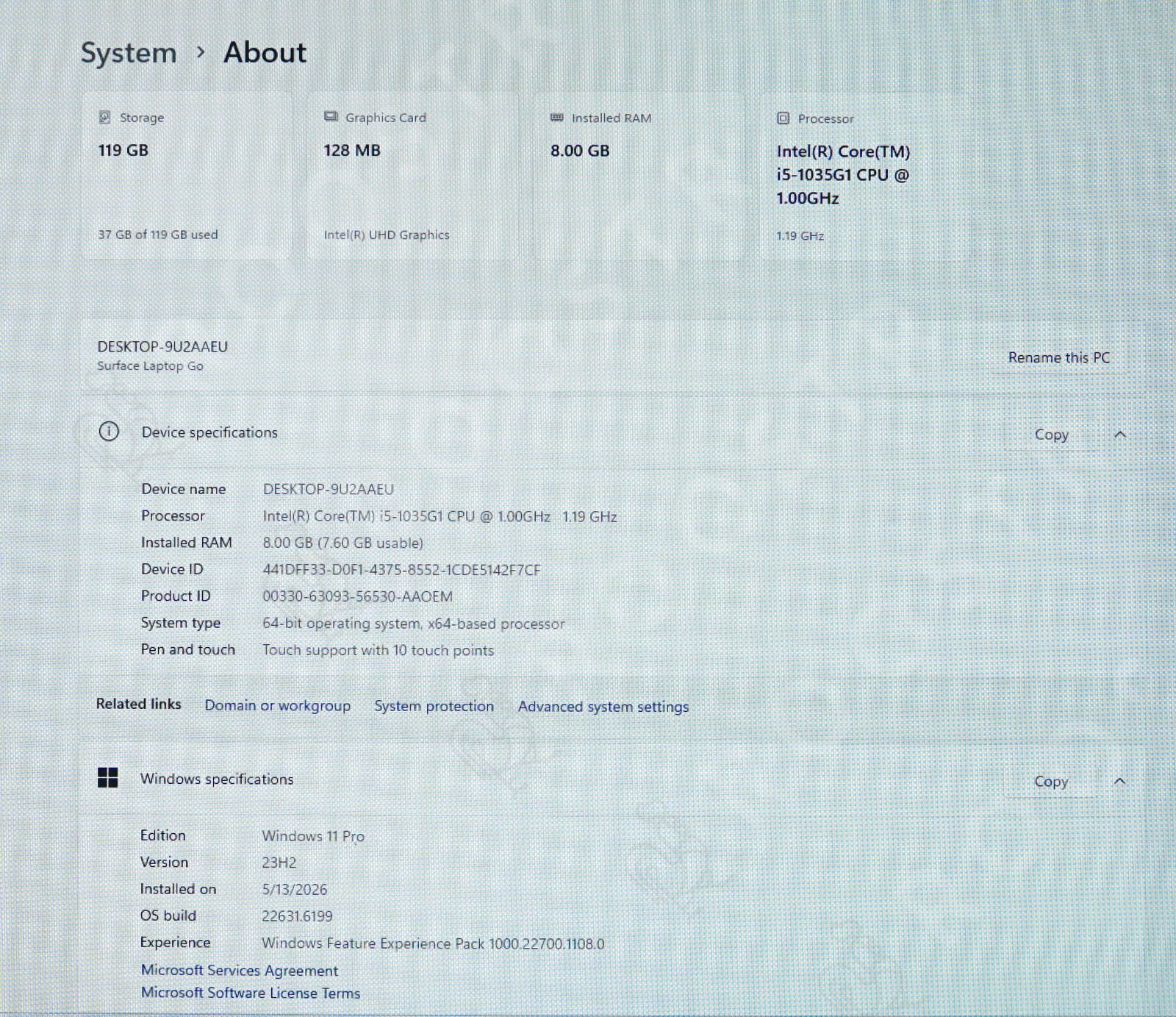Click the Surface Laptop Go model text
The height and width of the screenshot is (1017, 1176).
[x=150, y=365]
